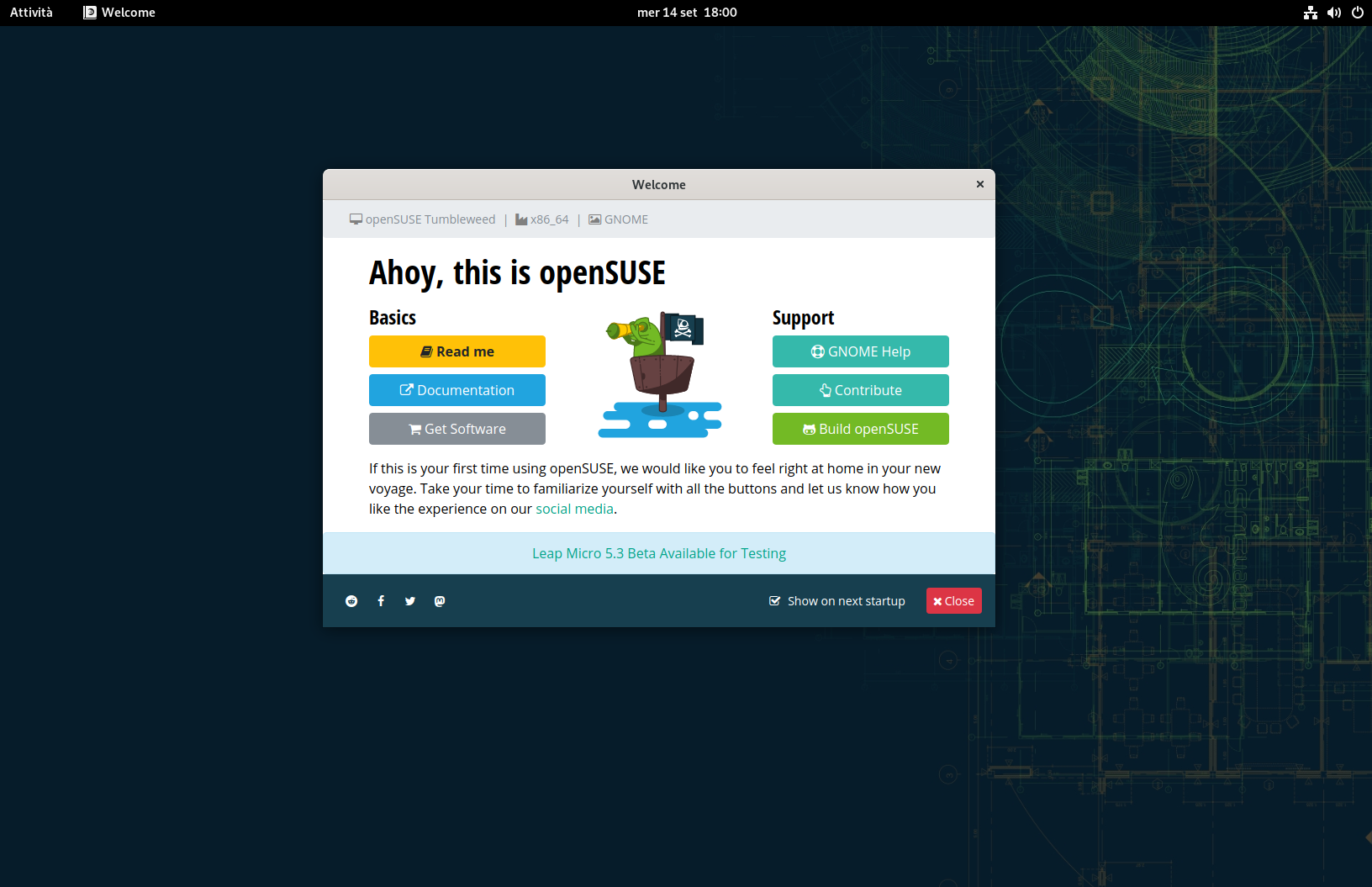Click the GNOME desktop label
The image size is (1372, 887).
(619, 219)
